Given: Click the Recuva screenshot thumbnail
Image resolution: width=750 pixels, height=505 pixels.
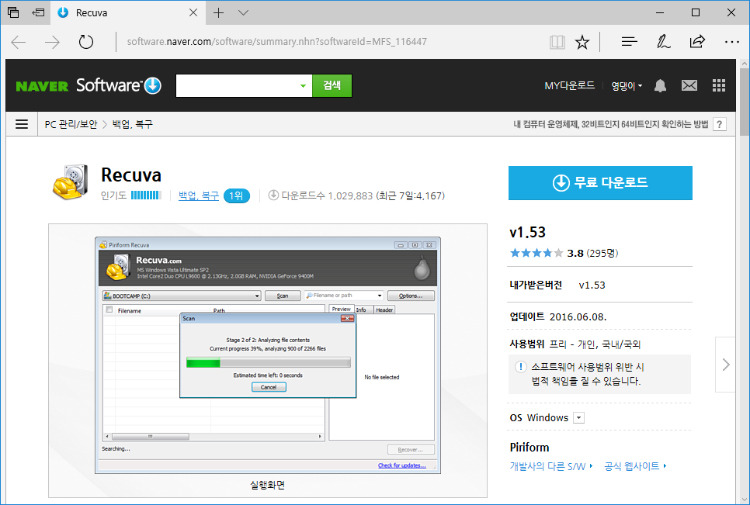Looking at the screenshot, I should (267, 355).
